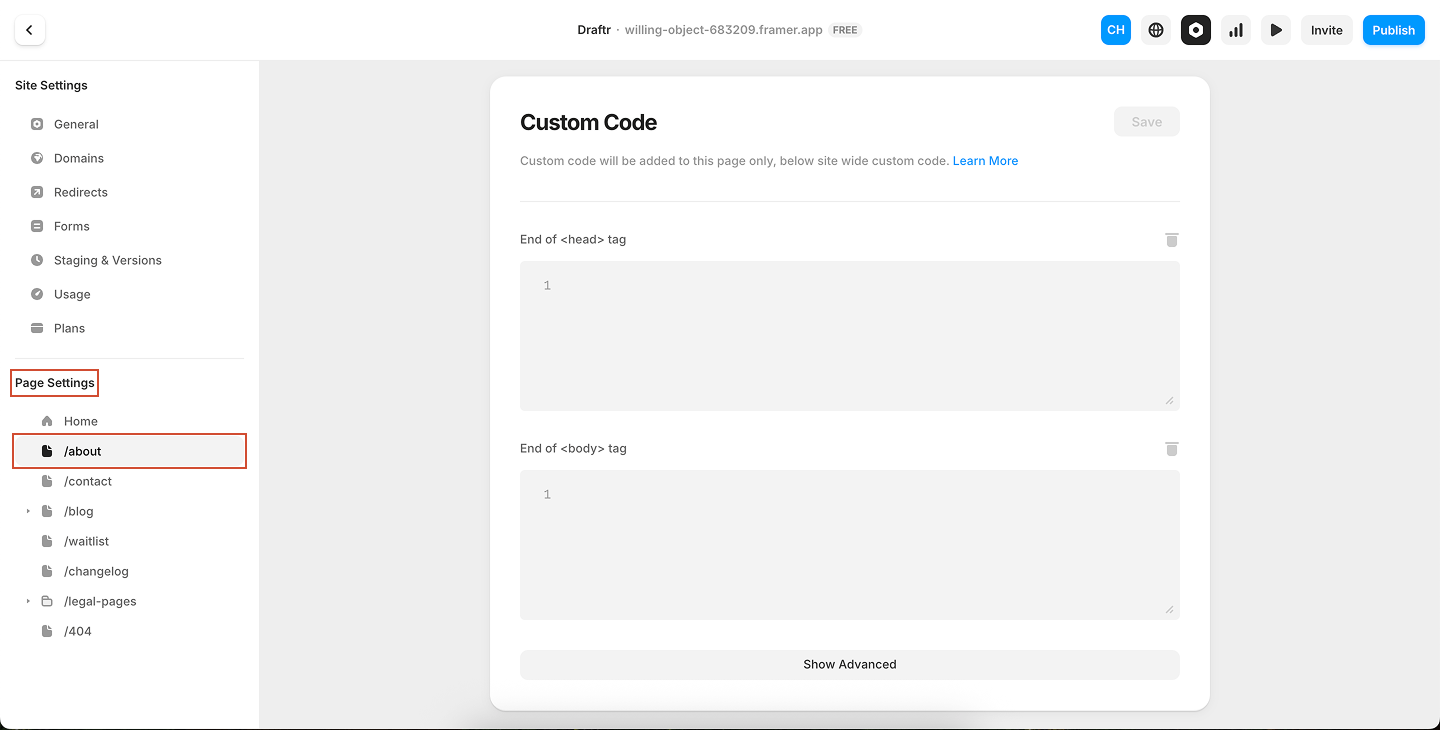Click the Site Settings heading

click(51, 85)
